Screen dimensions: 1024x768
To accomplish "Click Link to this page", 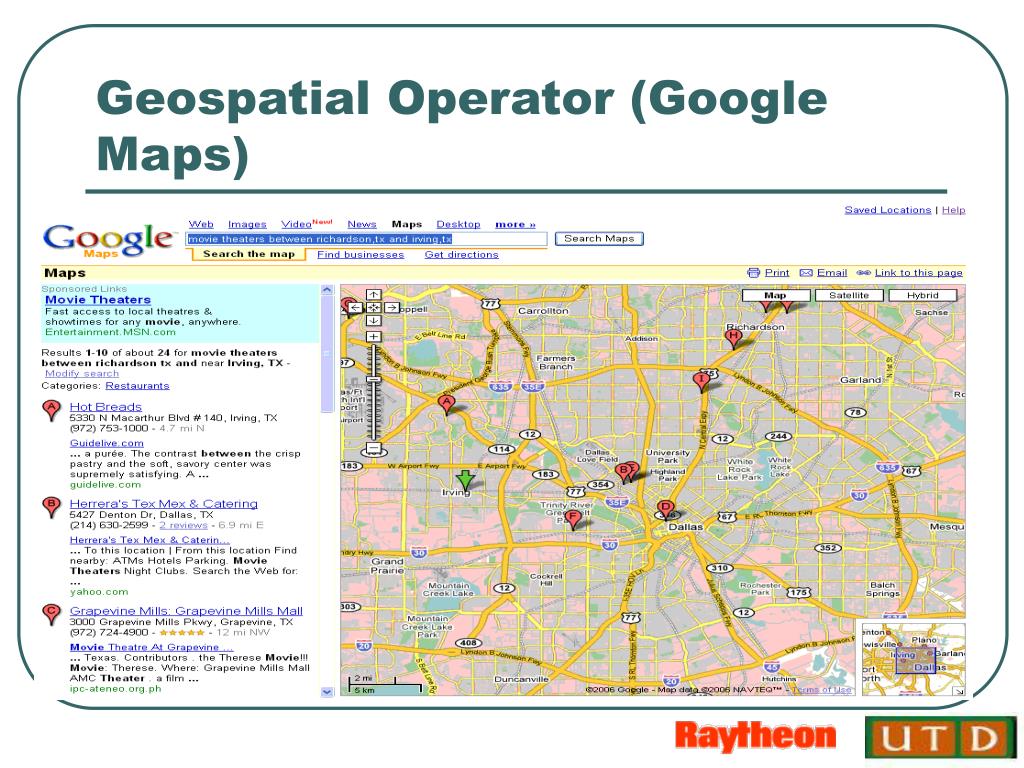I will [919, 272].
